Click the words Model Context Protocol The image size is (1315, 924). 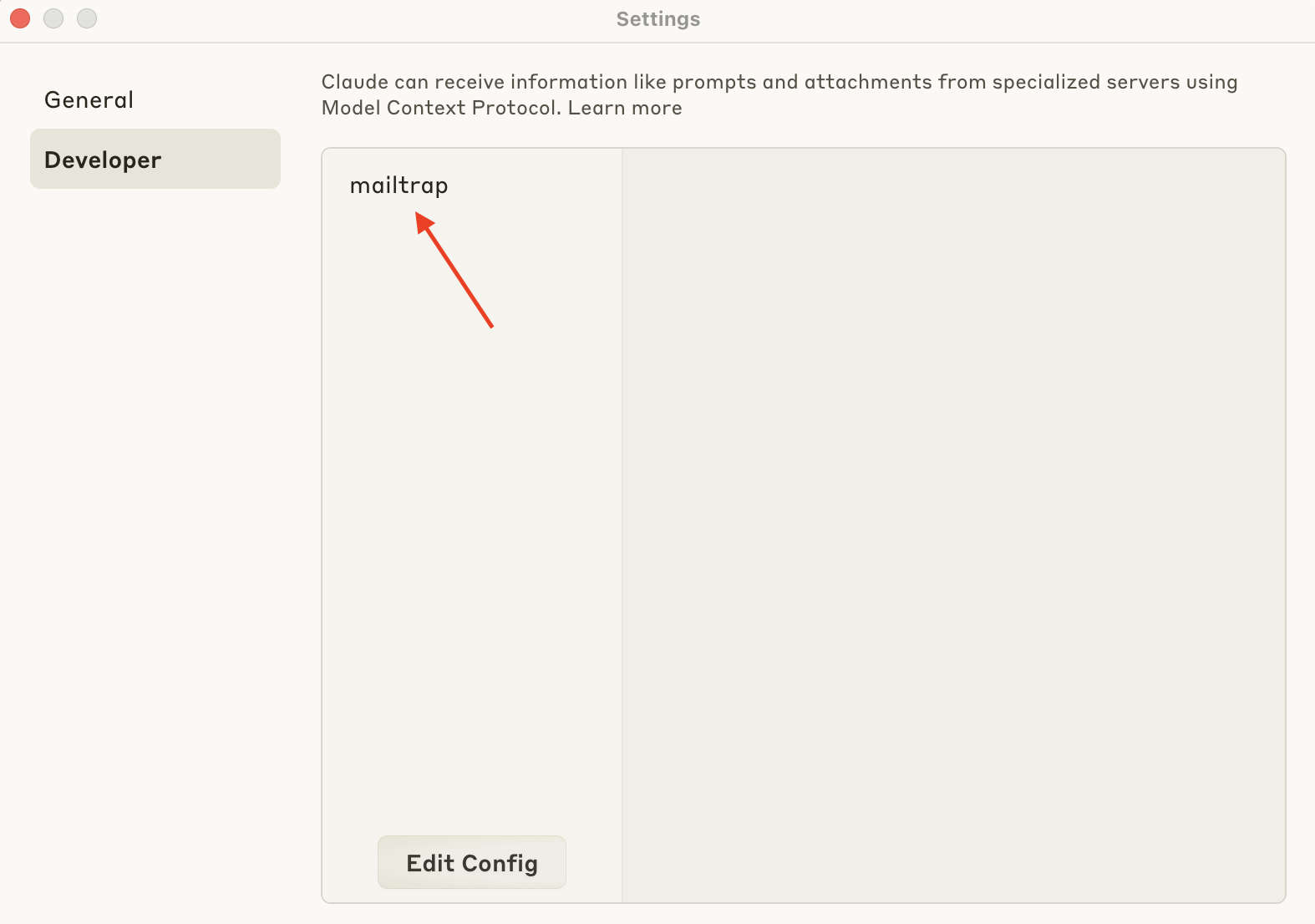click(440, 108)
